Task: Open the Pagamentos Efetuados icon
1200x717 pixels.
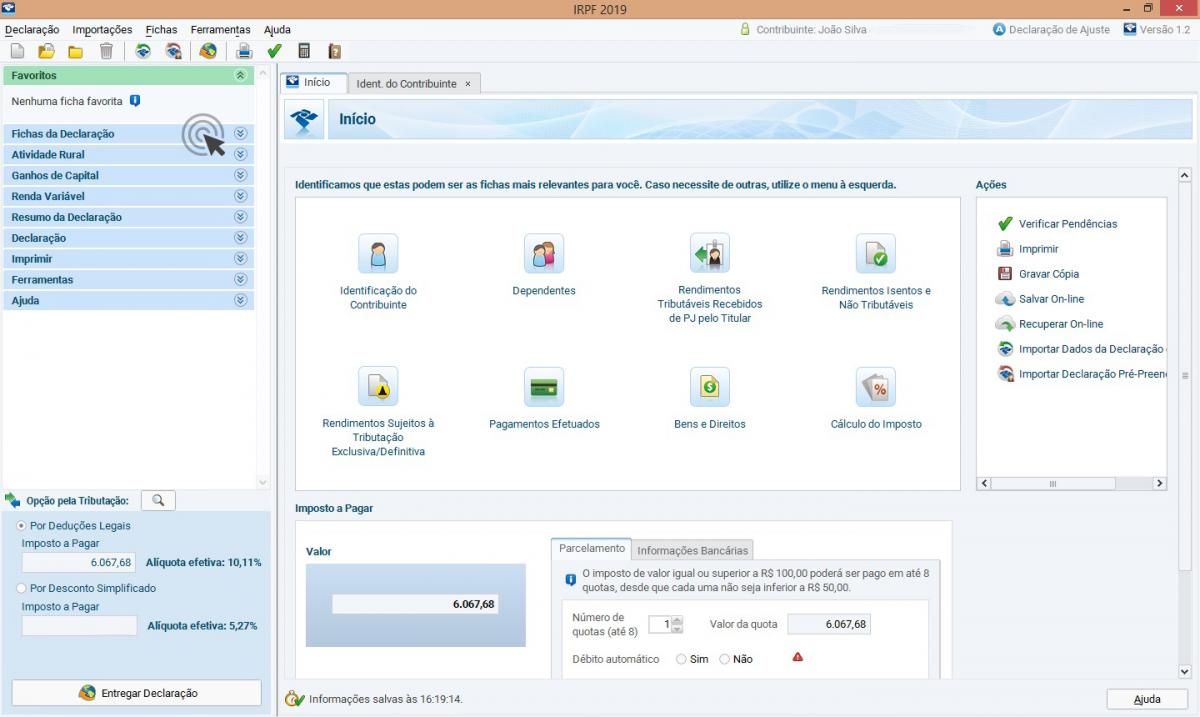Action: coord(544,386)
